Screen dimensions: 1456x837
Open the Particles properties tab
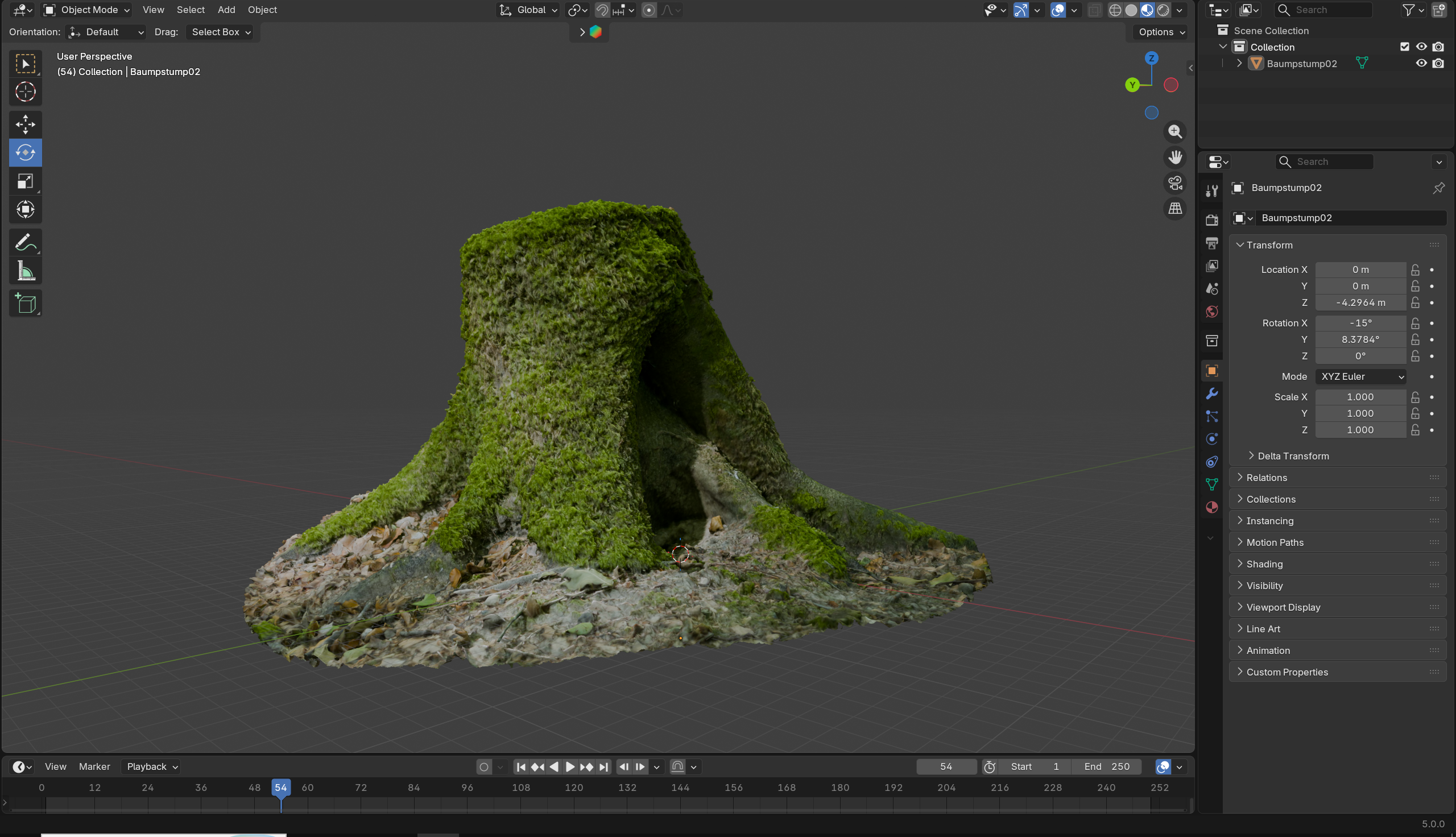click(1211, 416)
